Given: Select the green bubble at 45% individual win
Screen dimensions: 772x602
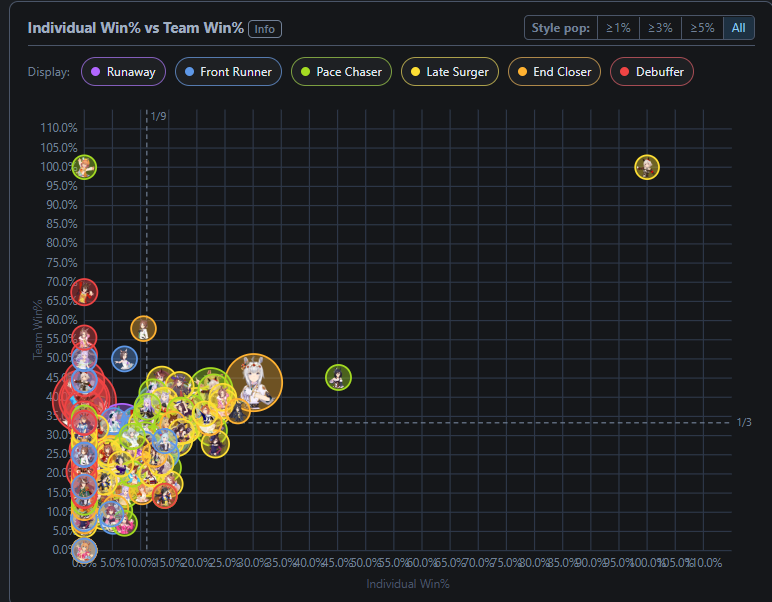Looking at the screenshot, I should point(338,378).
